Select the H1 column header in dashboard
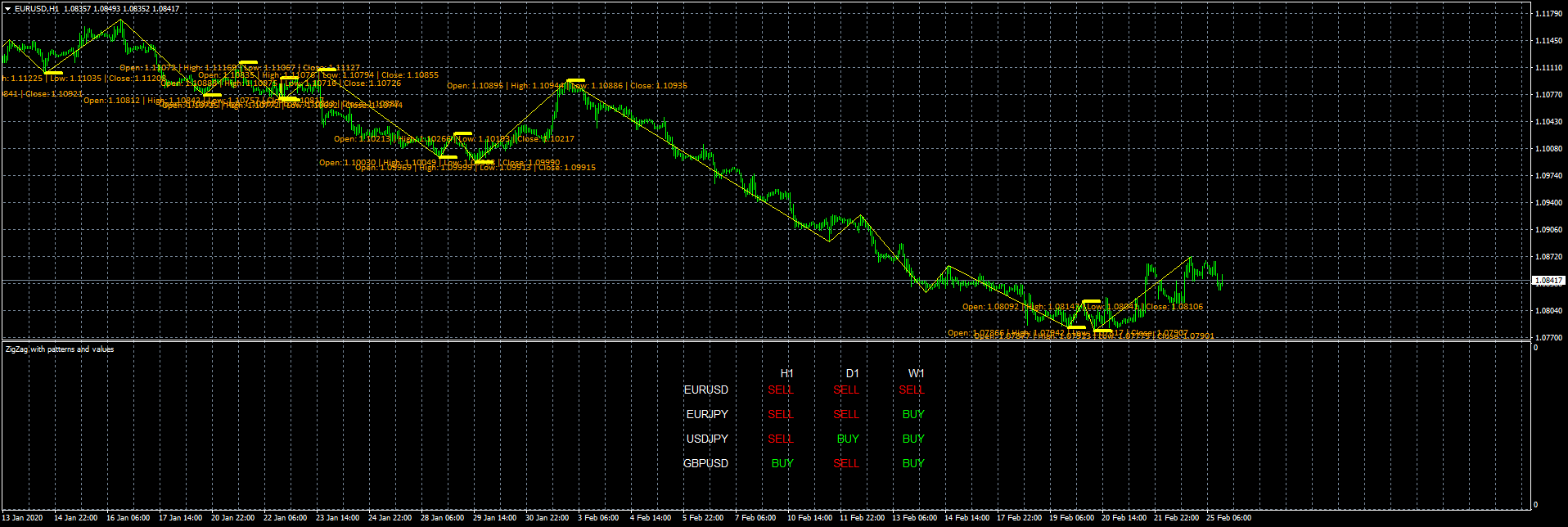This screenshot has width=1568, height=527. (x=786, y=373)
